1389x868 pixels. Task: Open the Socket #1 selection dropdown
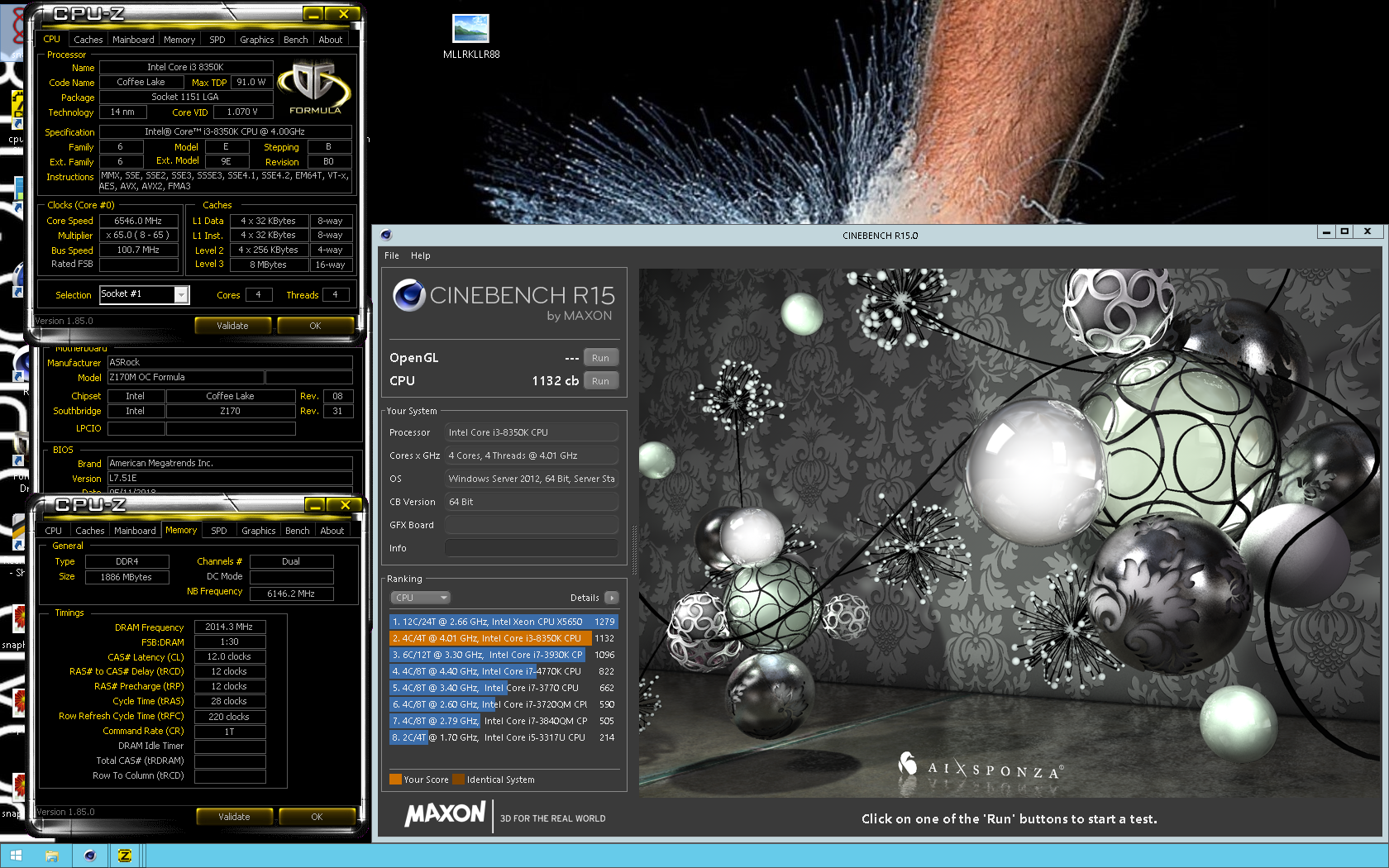click(181, 294)
